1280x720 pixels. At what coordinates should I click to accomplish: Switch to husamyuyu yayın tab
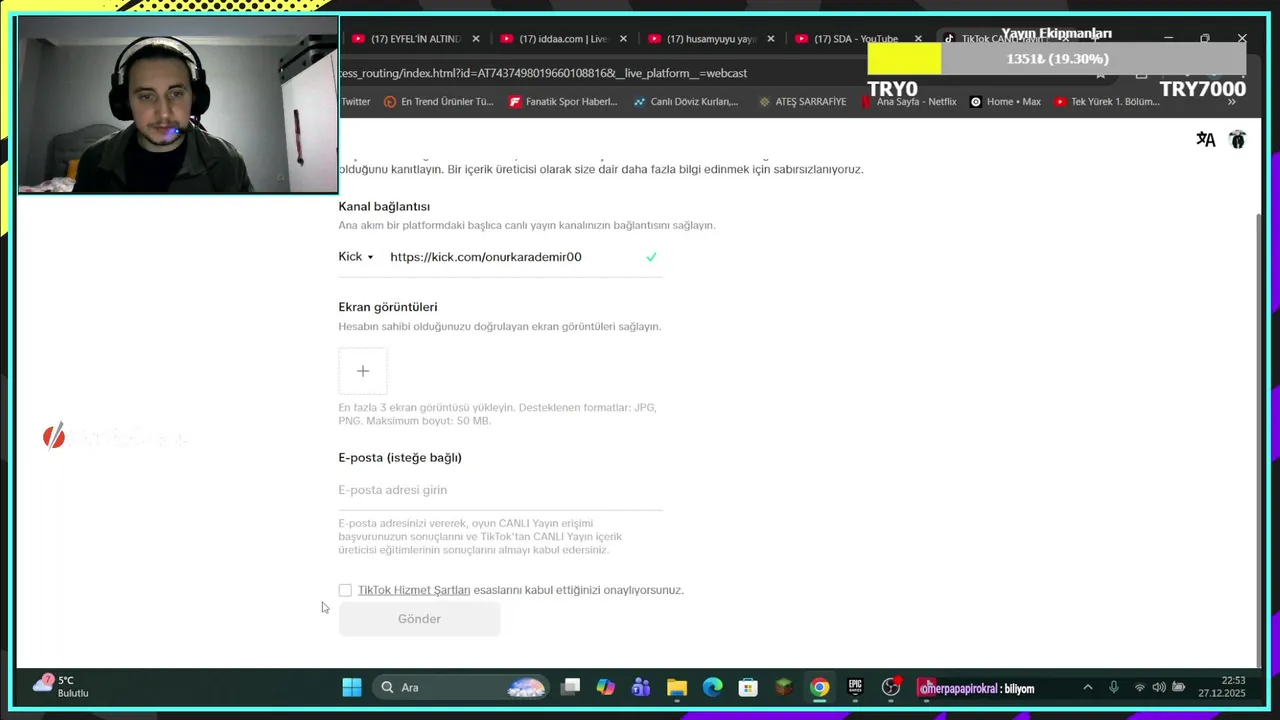[701, 39]
